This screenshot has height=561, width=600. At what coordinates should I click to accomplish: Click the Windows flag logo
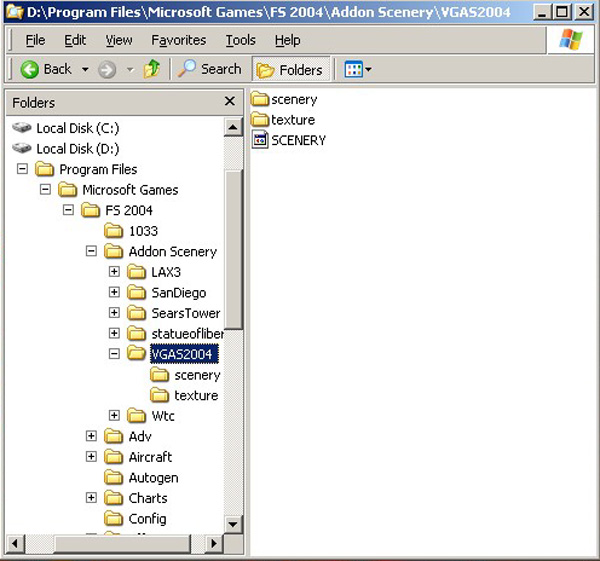(570, 39)
